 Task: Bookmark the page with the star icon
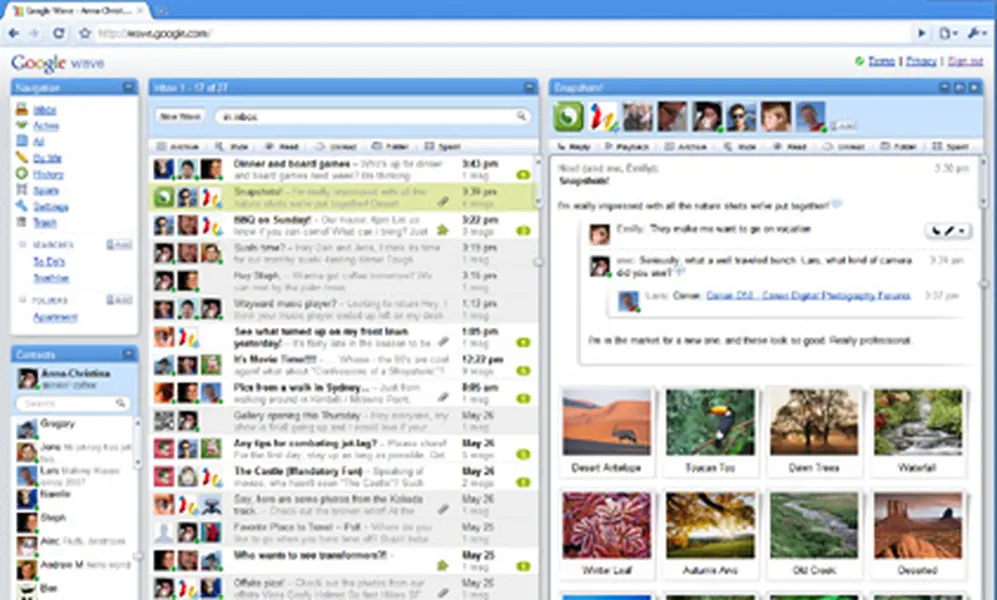(x=85, y=33)
